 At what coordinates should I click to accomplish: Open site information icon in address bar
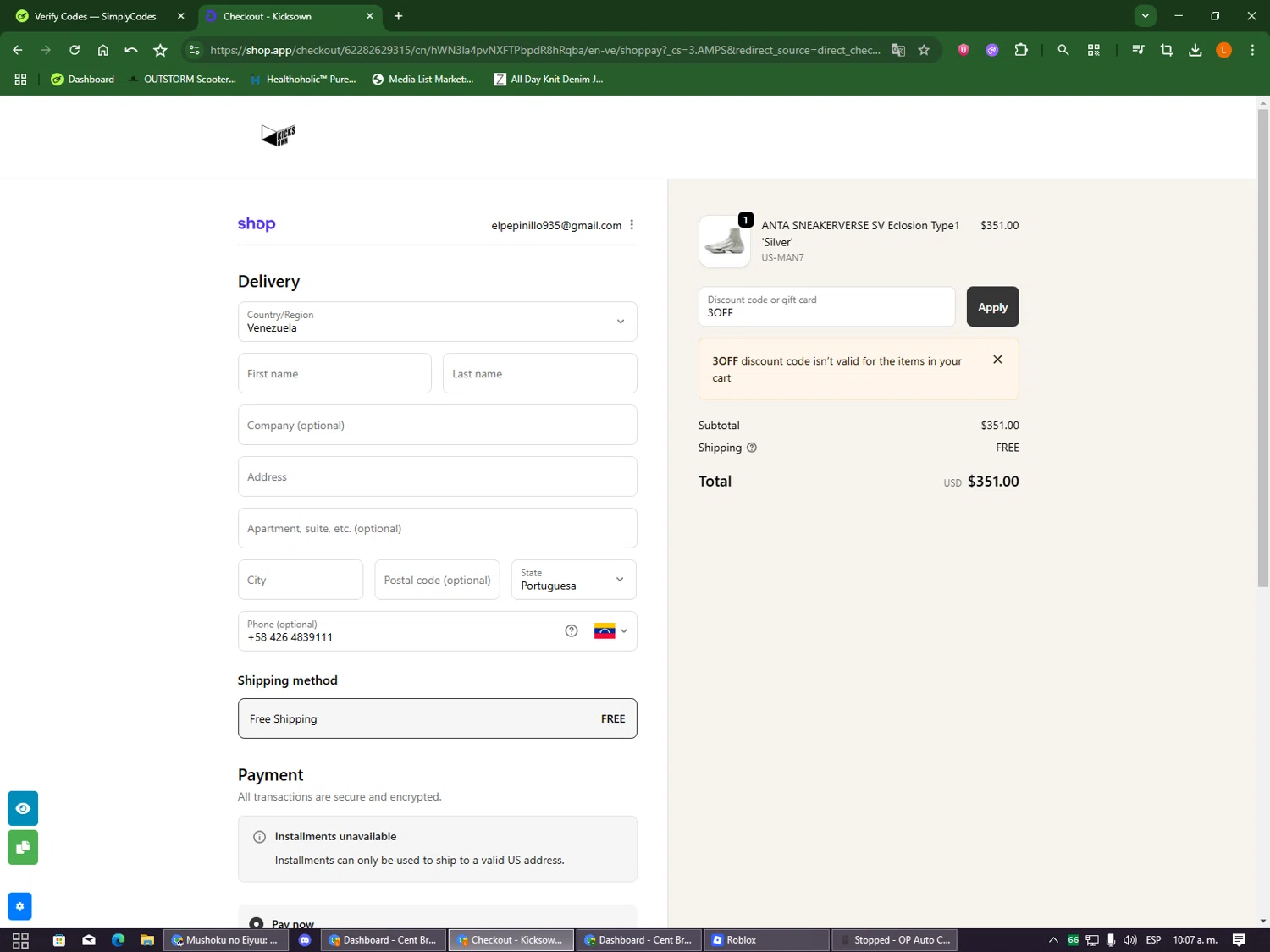(195, 50)
